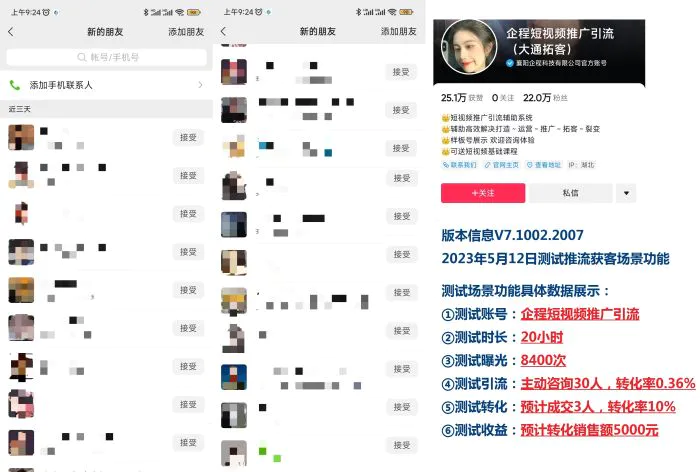Open the 查看地址 location link
This screenshot has height=472, width=700.
tap(544, 165)
